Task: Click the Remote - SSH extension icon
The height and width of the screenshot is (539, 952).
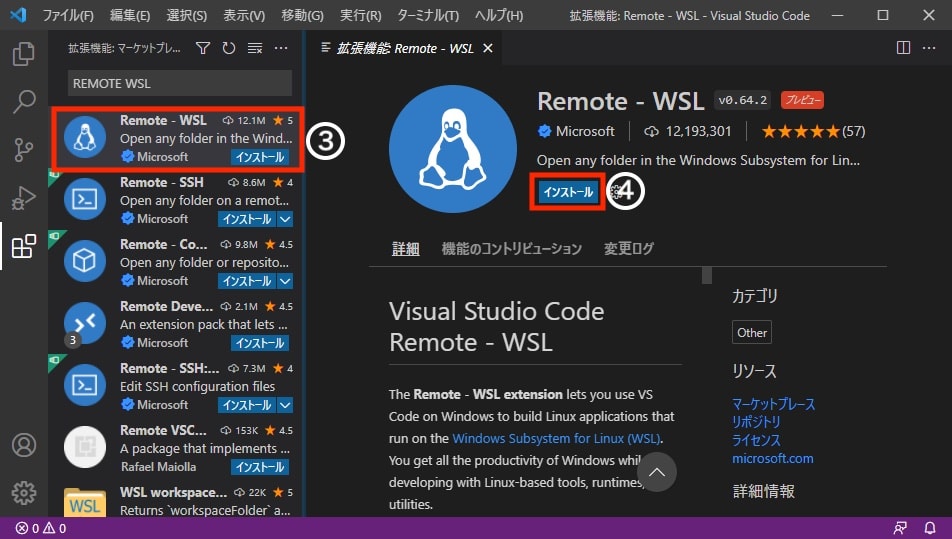Action: point(84,199)
